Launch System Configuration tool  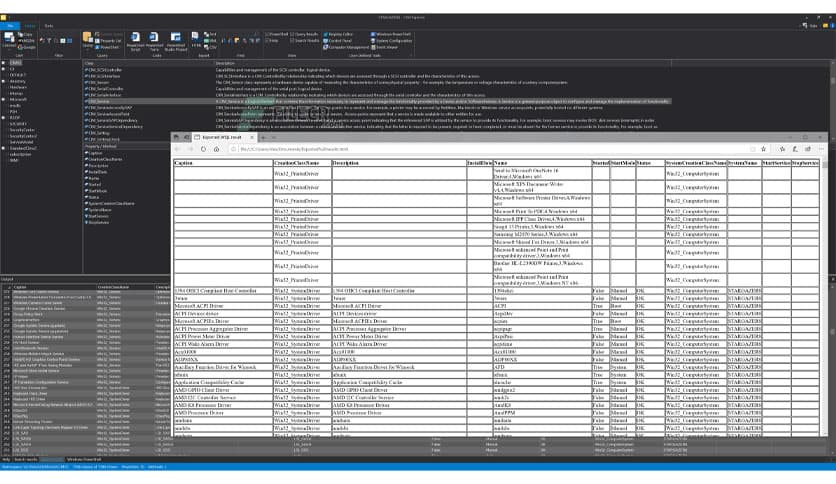(x=391, y=41)
